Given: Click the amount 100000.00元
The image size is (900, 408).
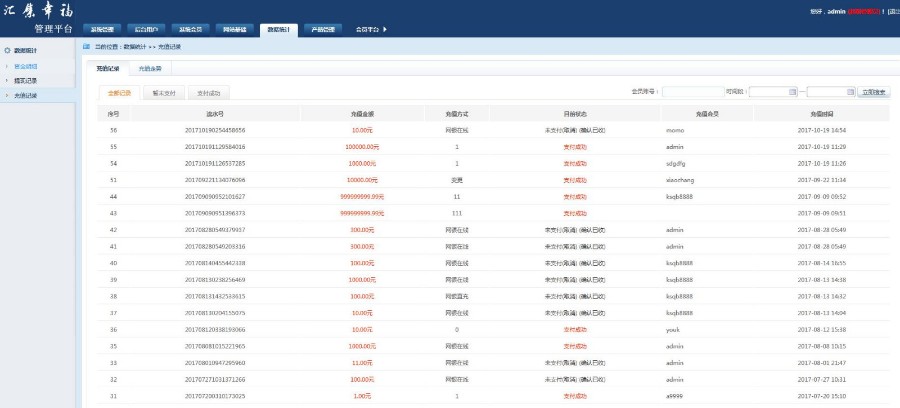Looking at the screenshot, I should click(362, 147).
